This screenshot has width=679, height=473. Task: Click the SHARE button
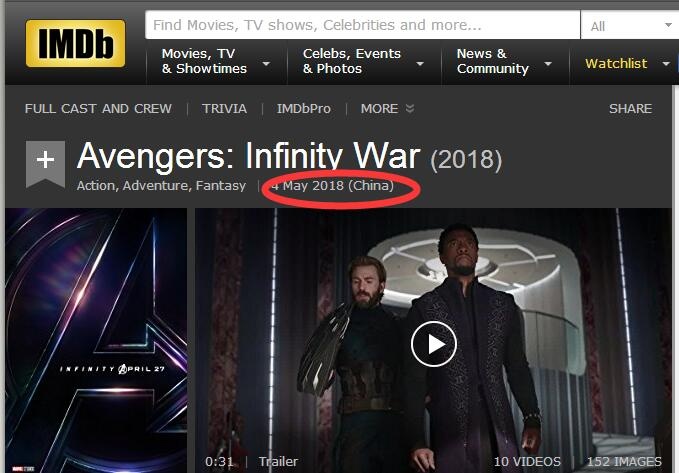[x=630, y=108]
